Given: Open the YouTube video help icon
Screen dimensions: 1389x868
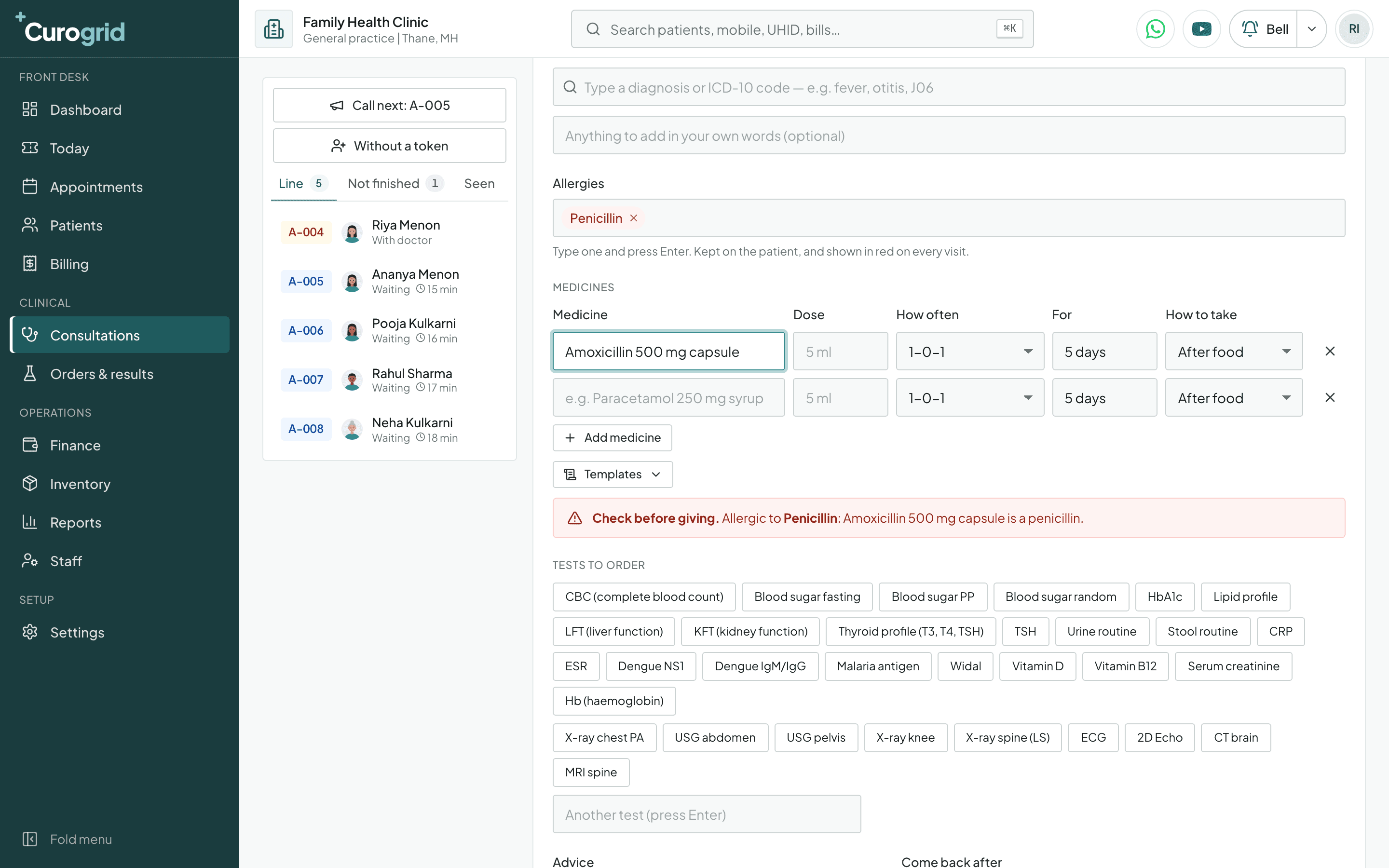Looking at the screenshot, I should [x=1201, y=29].
